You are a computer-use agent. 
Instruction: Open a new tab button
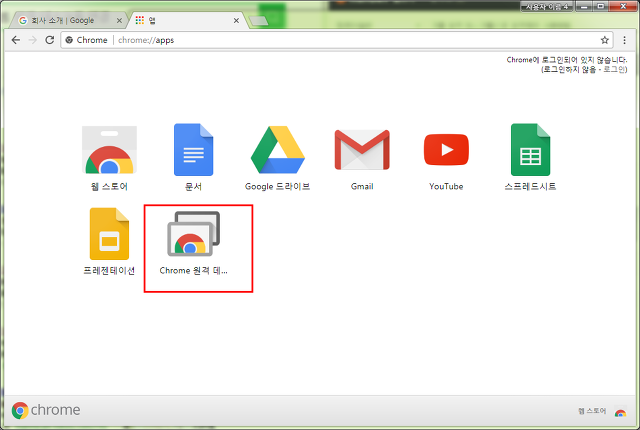tap(258, 20)
